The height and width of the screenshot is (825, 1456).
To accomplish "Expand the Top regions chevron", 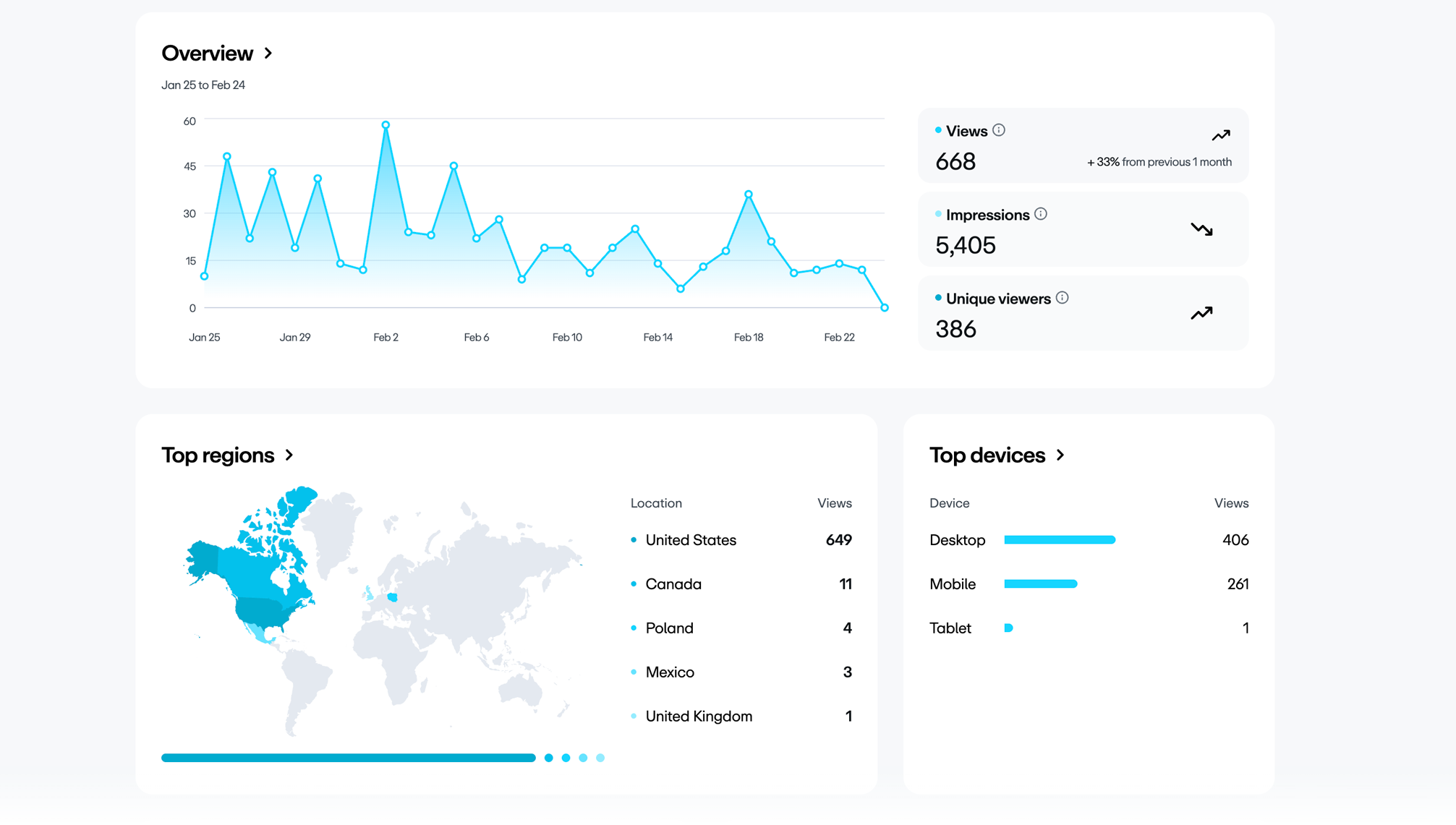I will (x=289, y=455).
